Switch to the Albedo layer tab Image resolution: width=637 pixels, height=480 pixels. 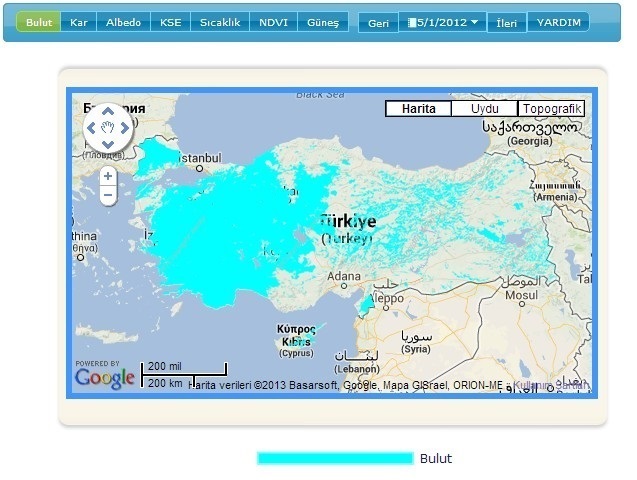[x=123, y=22]
